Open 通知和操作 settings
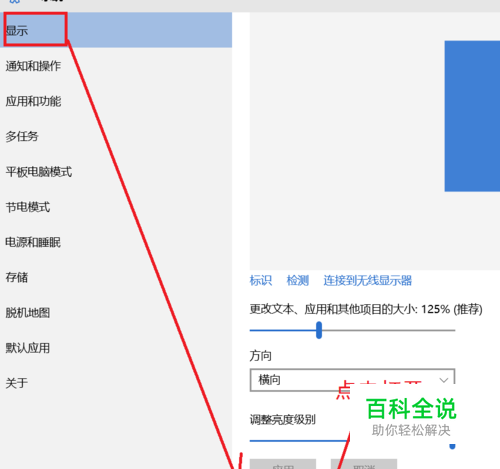 tap(116, 66)
